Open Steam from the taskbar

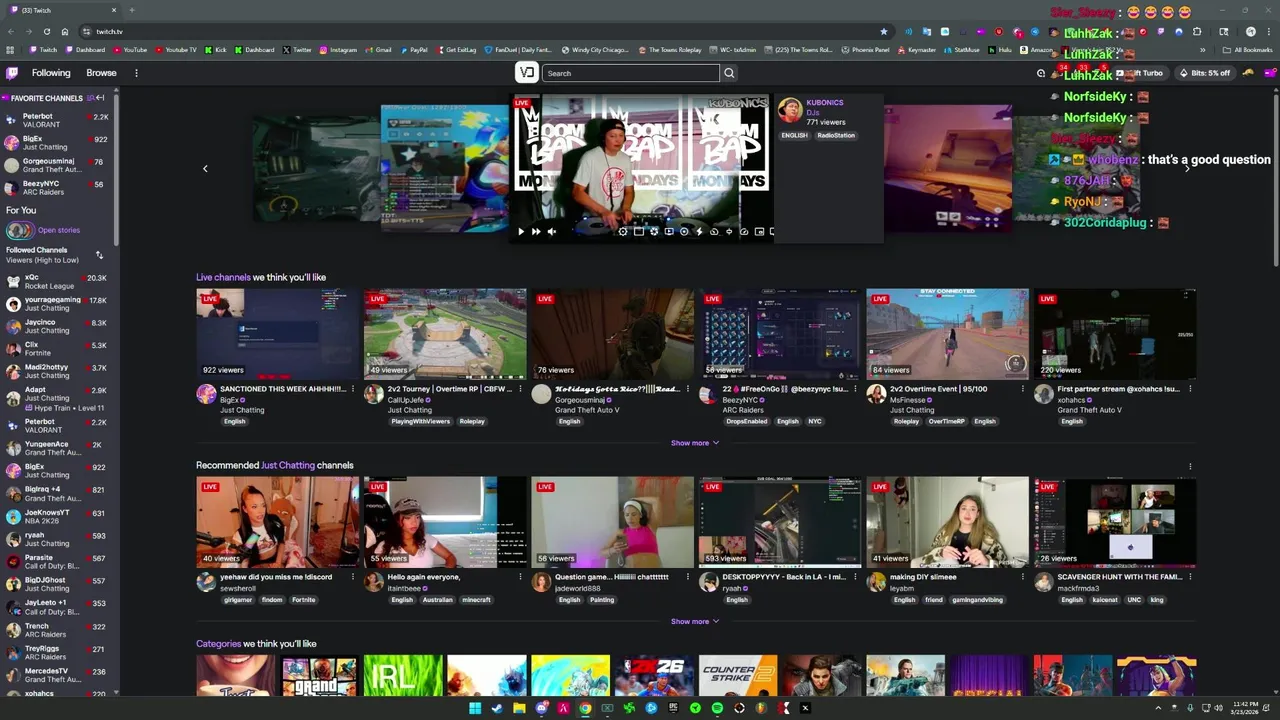pos(497,708)
